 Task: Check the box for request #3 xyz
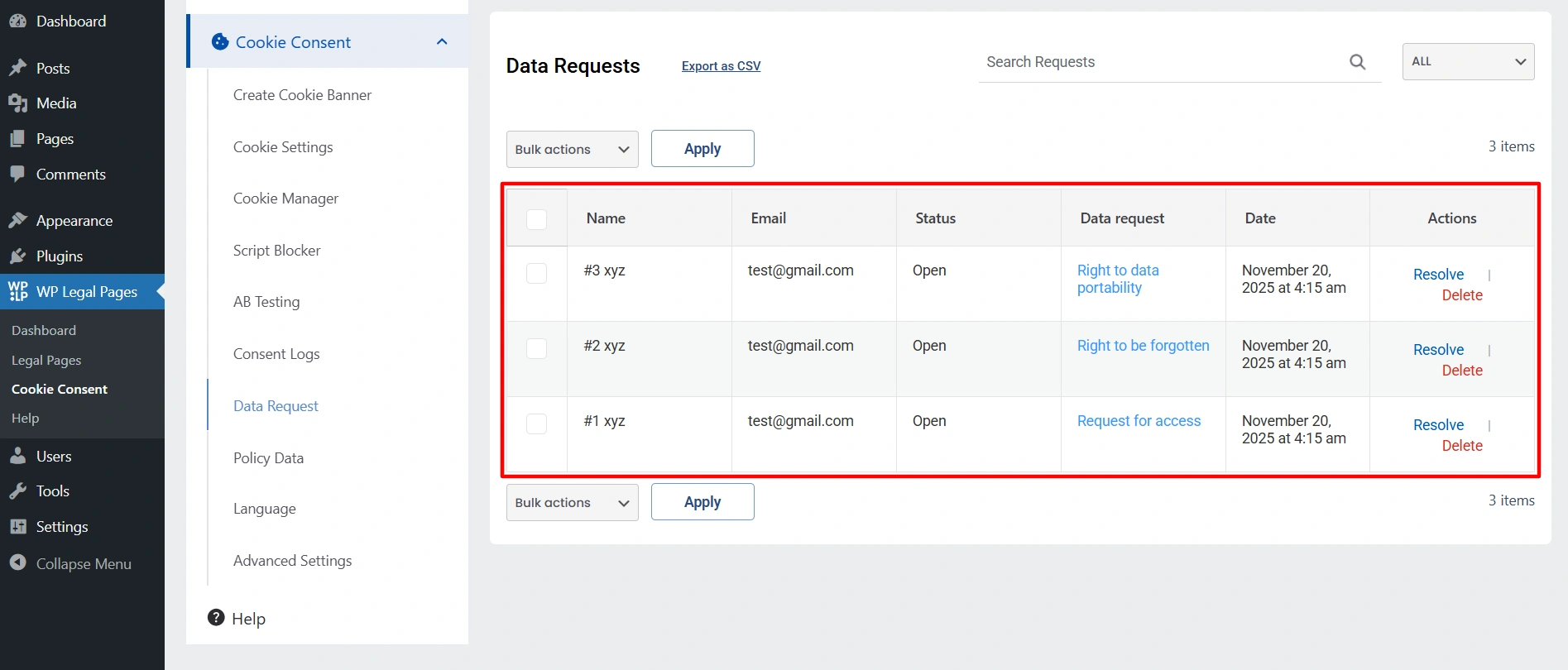pos(537,273)
